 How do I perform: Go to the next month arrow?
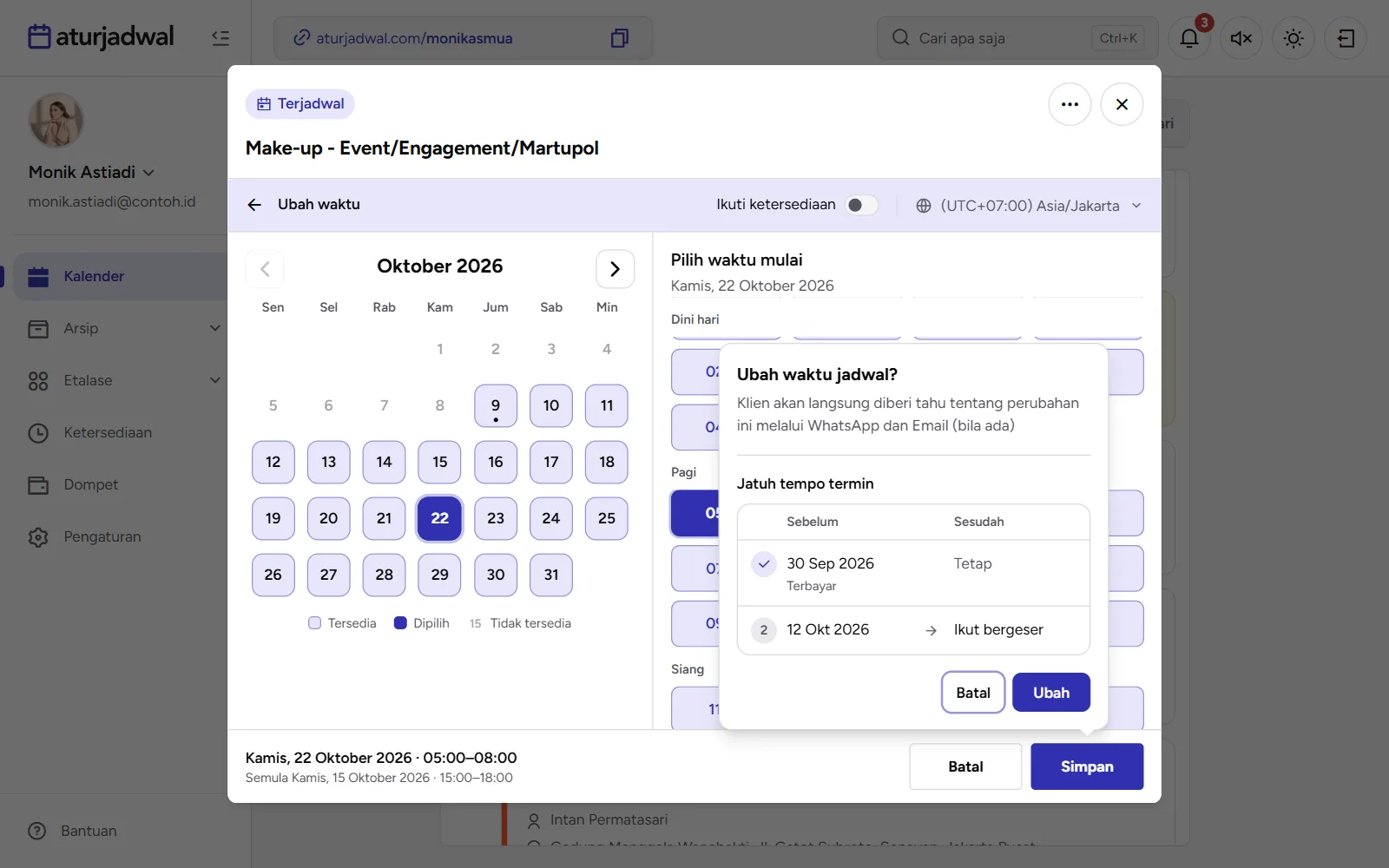point(615,269)
